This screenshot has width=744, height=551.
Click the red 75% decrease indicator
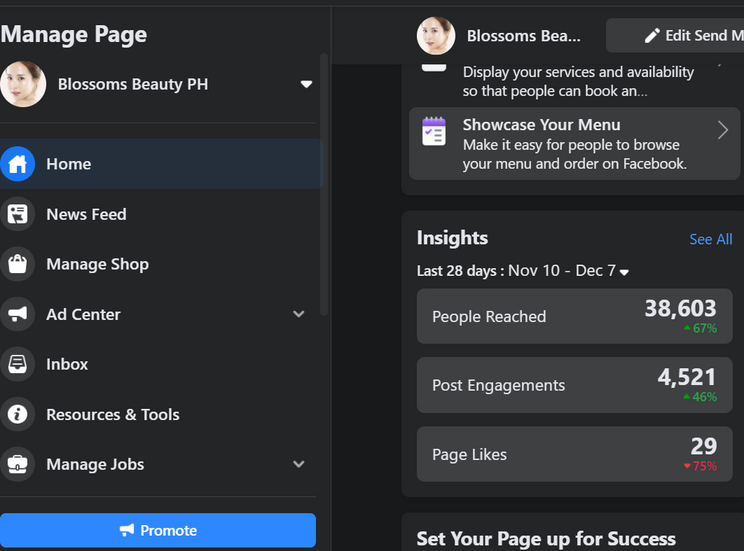click(700, 466)
